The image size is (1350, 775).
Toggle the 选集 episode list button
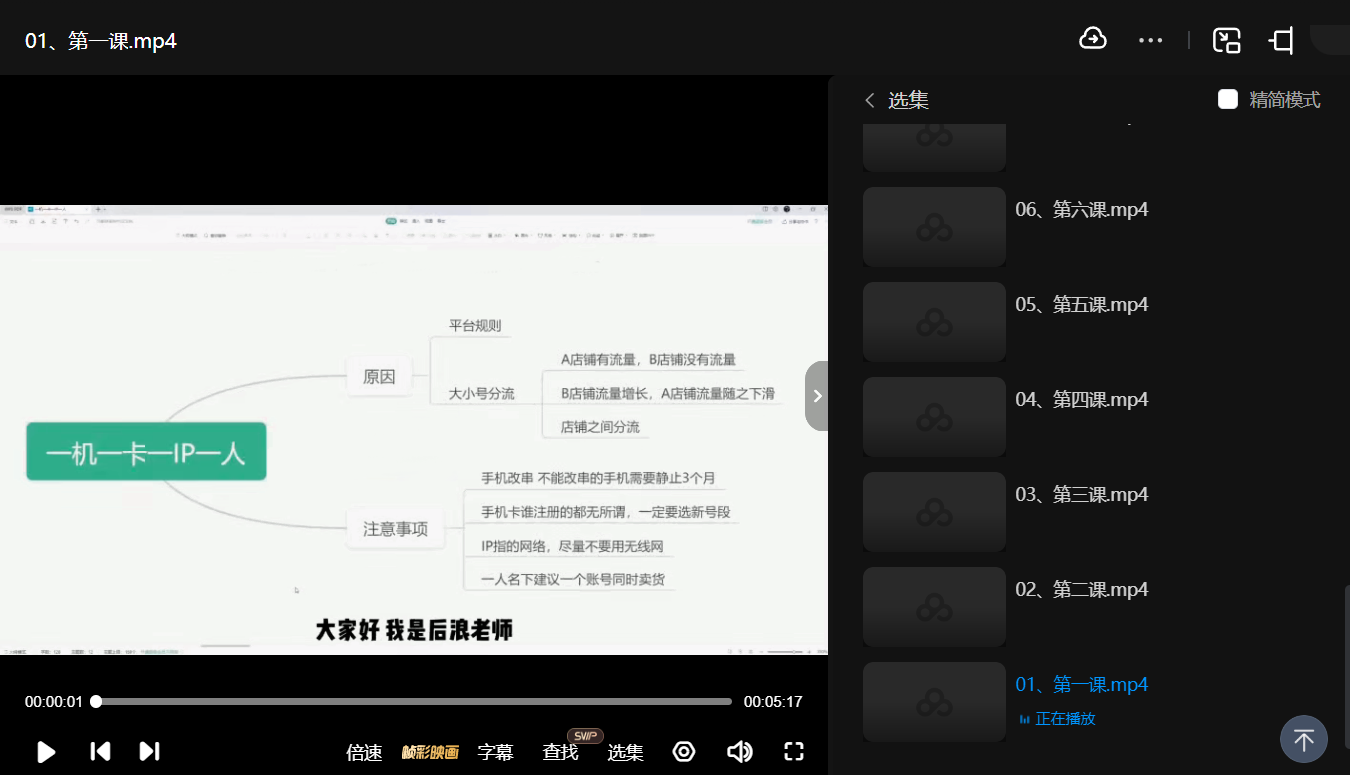[x=625, y=753]
